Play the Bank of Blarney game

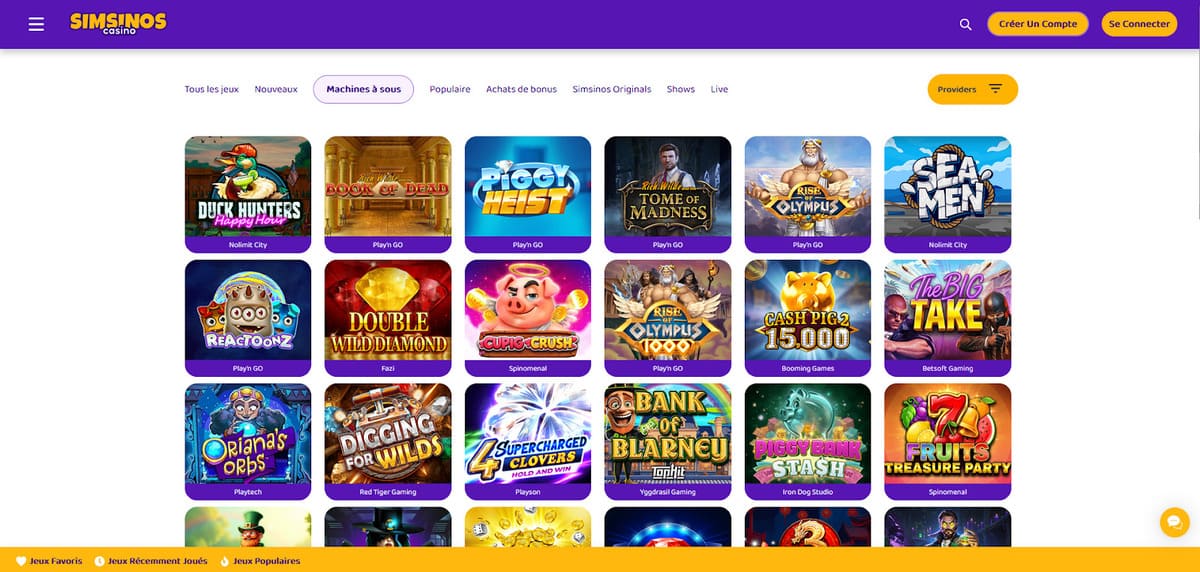[x=668, y=434]
